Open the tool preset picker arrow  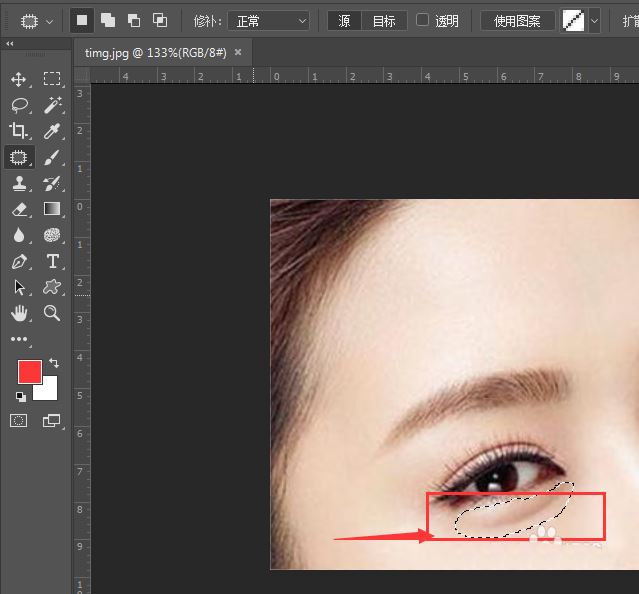click(x=50, y=21)
